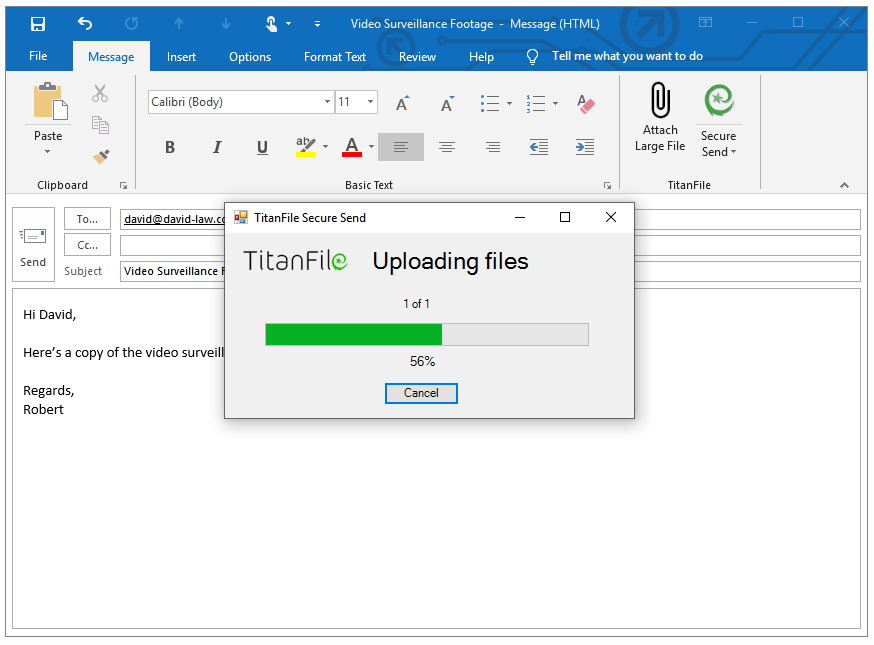
Task: Use the Format Painter
Action: pos(100,156)
